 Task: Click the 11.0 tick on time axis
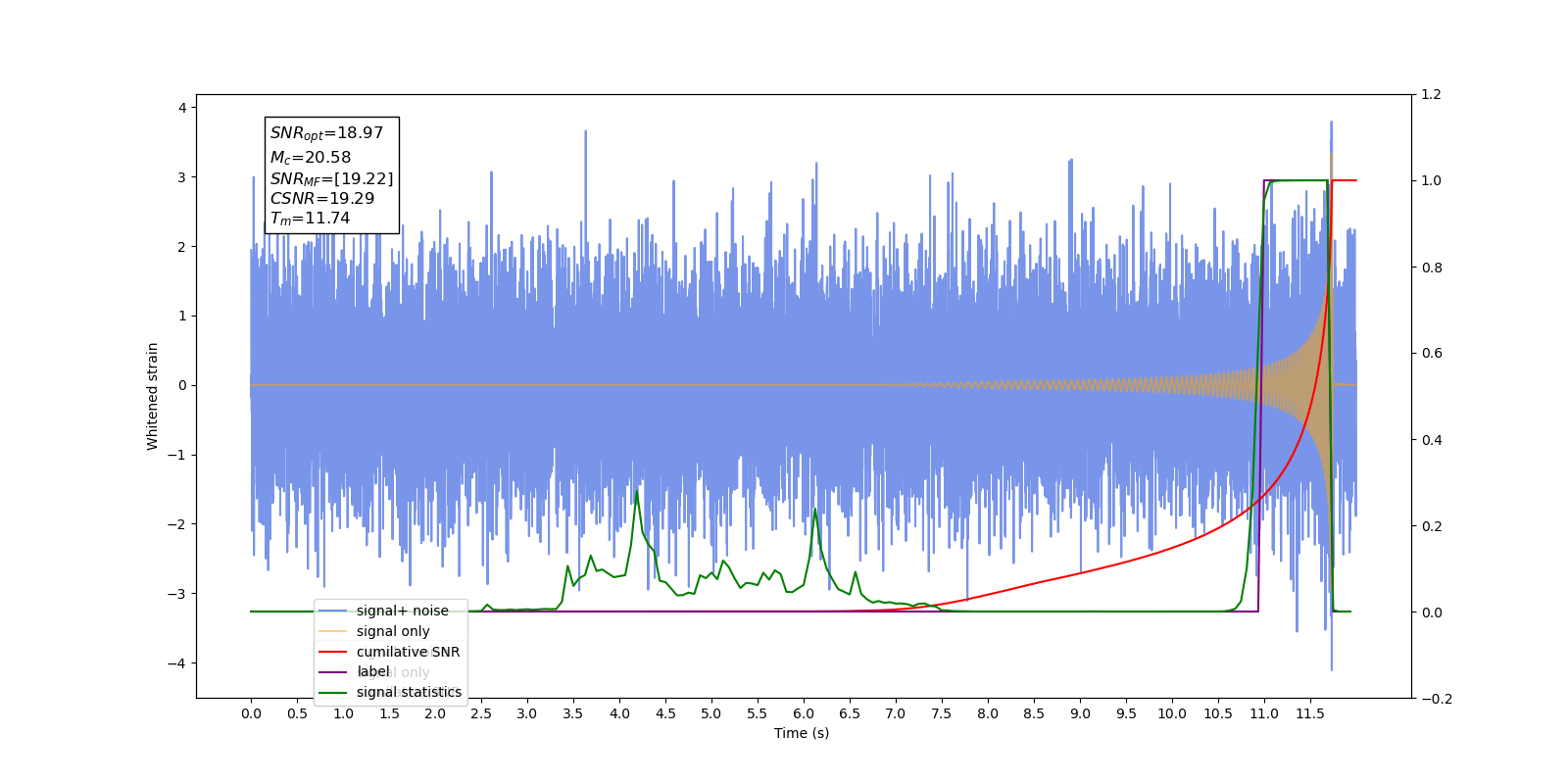point(1264,713)
